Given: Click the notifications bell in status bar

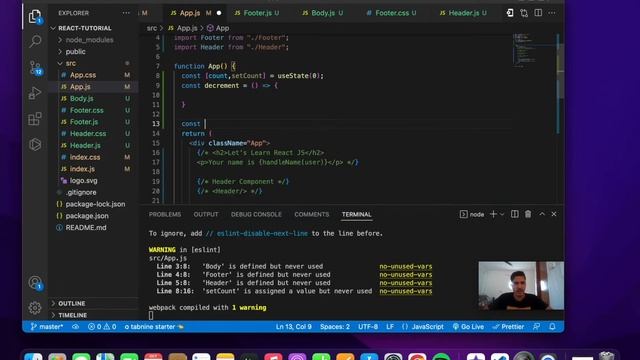Looking at the screenshot, I should pos(552,327).
